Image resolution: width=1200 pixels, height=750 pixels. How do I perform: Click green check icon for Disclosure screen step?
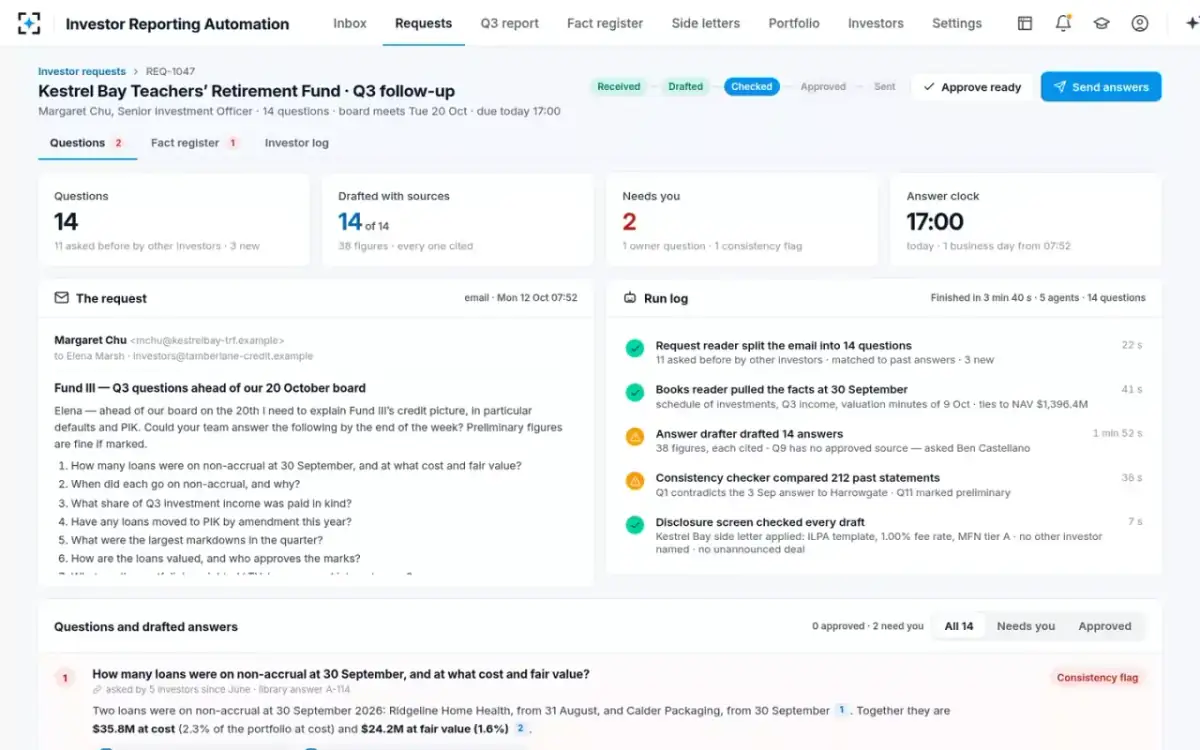pyautogui.click(x=634, y=525)
